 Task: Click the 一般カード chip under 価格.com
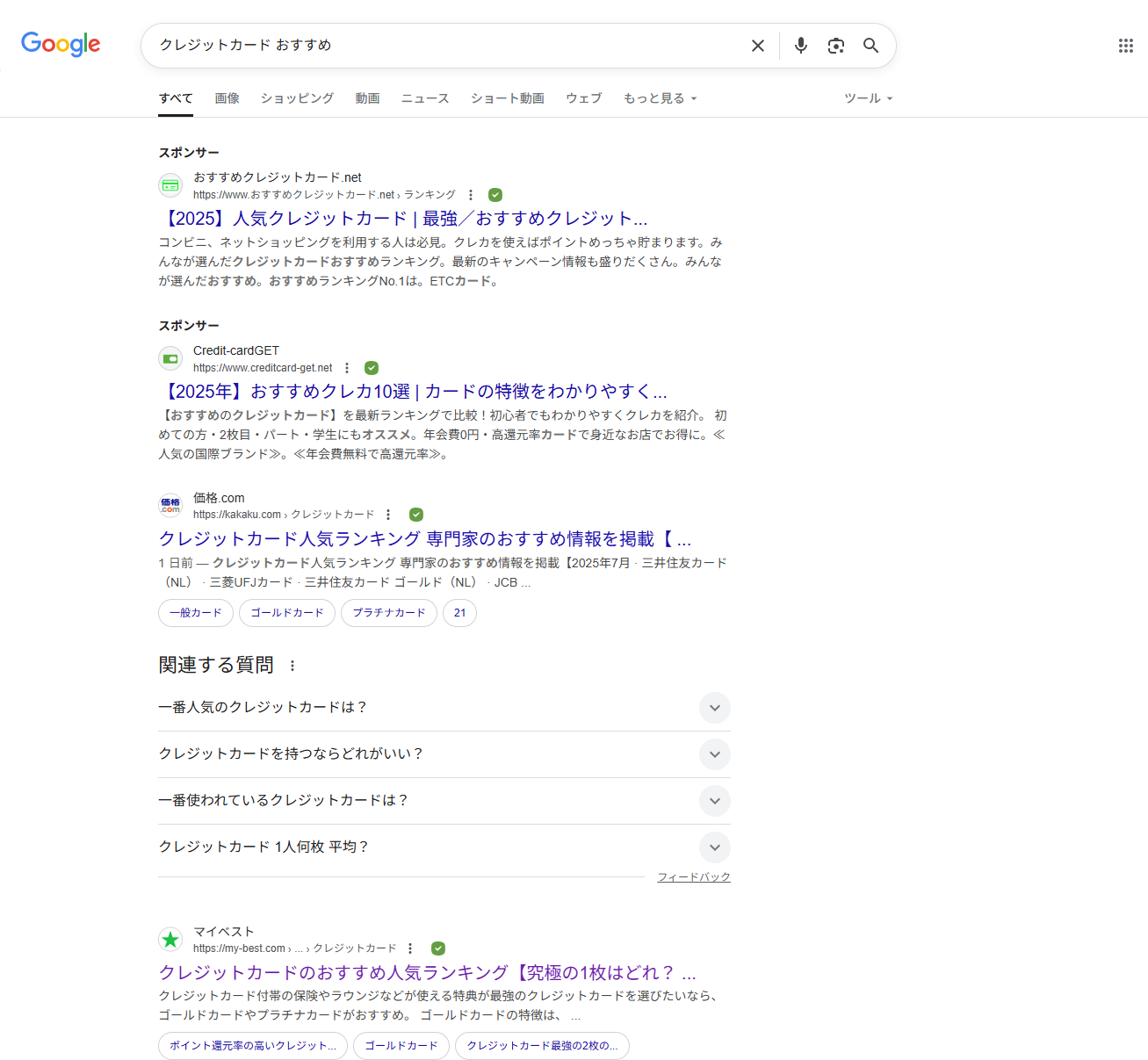[x=196, y=613]
